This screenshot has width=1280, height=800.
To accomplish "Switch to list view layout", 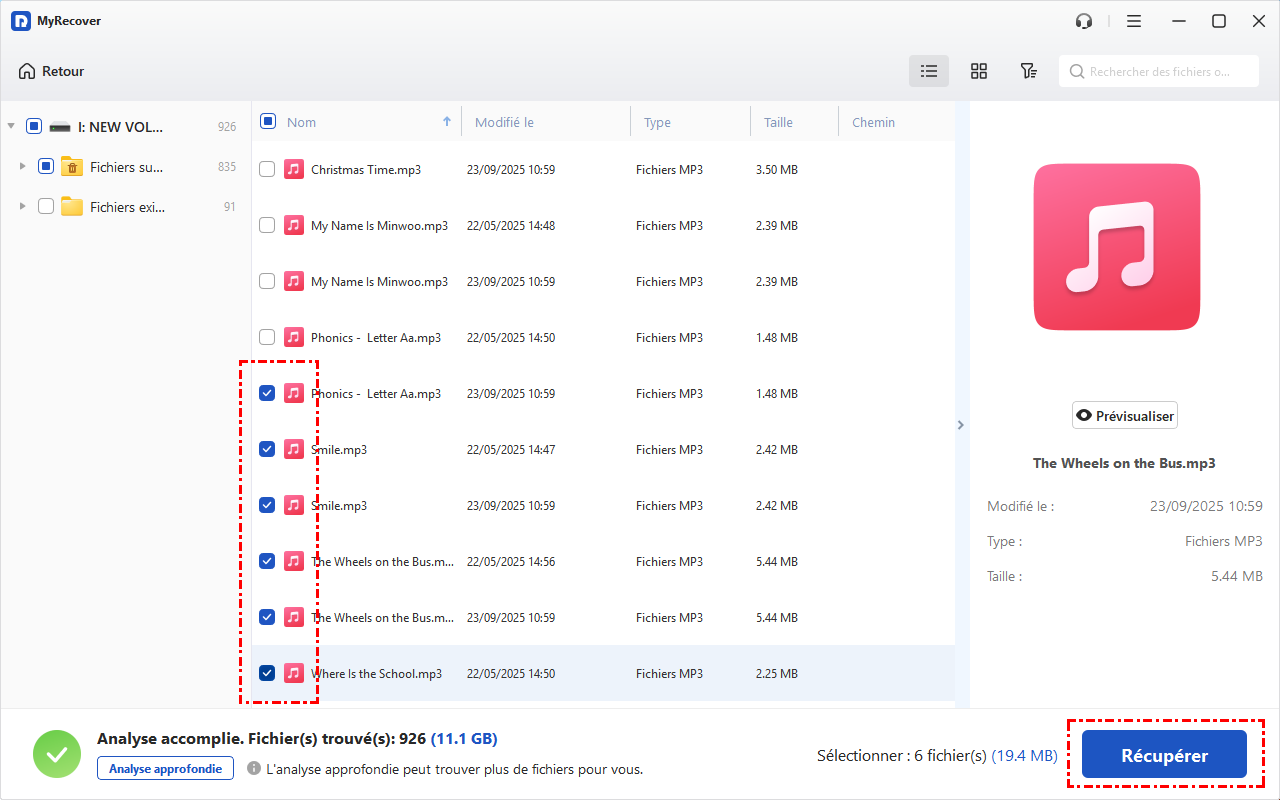I will pos(929,71).
